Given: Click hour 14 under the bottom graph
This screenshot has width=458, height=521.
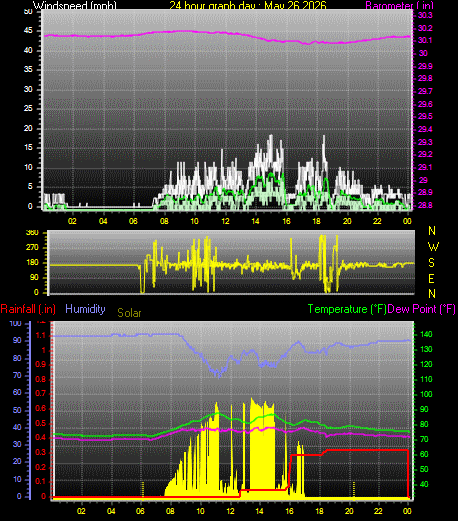Looking at the screenshot, I should [259, 511].
